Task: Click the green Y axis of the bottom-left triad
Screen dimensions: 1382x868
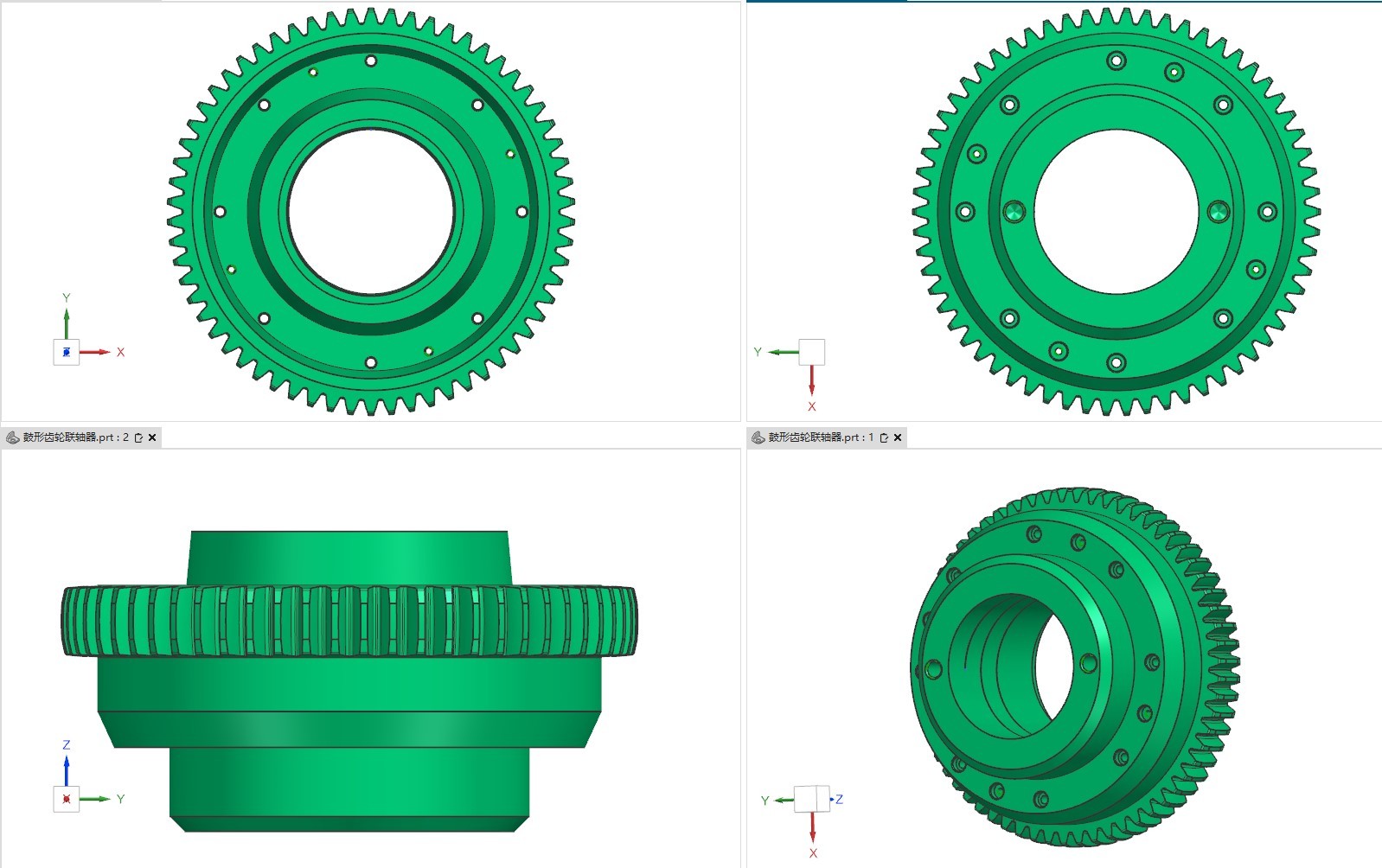Action: pyautogui.click(x=96, y=799)
